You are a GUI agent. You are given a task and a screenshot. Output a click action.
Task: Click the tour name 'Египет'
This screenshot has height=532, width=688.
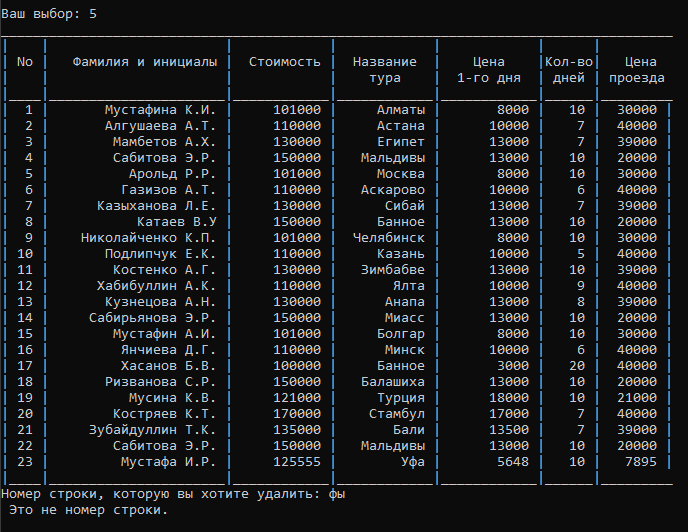pyautogui.click(x=401, y=142)
